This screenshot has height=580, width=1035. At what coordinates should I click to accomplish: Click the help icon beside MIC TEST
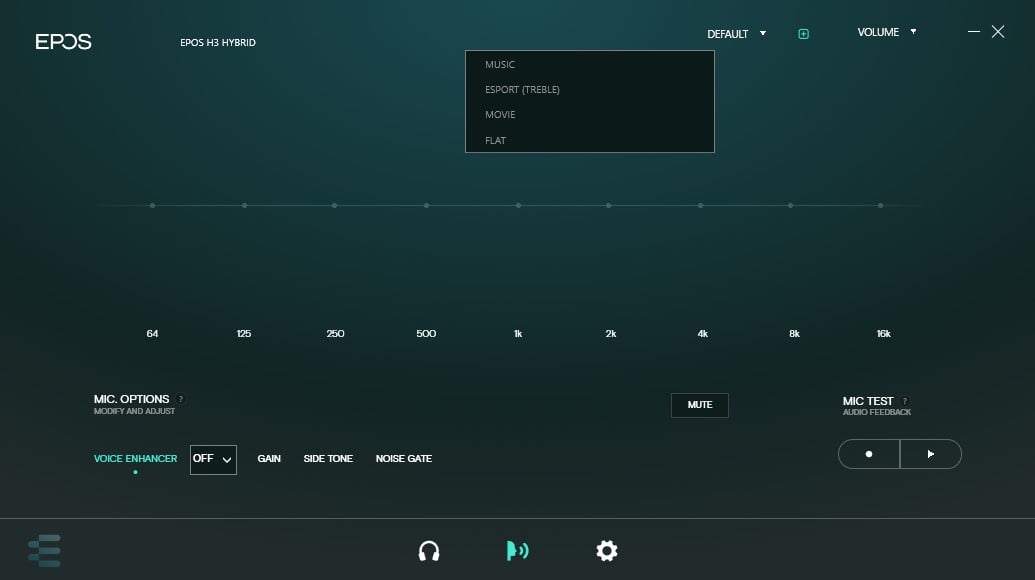coord(905,401)
